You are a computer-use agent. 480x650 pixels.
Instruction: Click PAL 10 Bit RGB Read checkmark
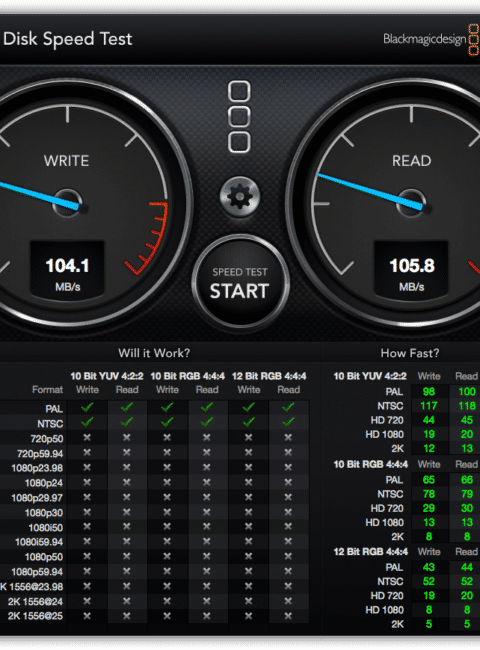(207, 407)
